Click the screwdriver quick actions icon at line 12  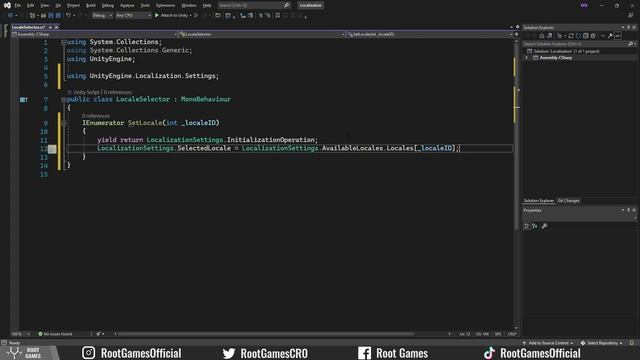coord(52,149)
